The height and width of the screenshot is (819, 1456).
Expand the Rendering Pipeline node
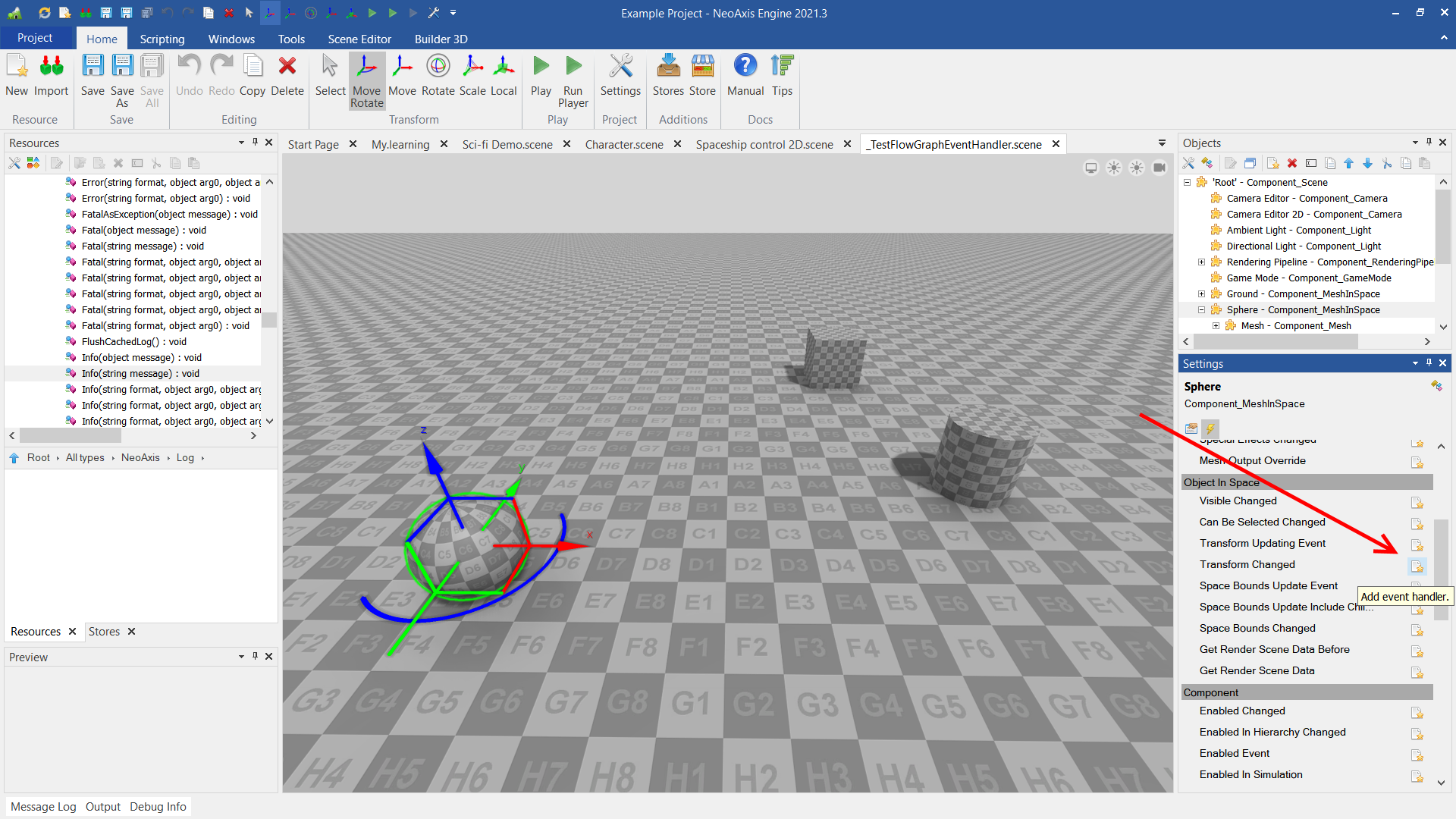1201,262
